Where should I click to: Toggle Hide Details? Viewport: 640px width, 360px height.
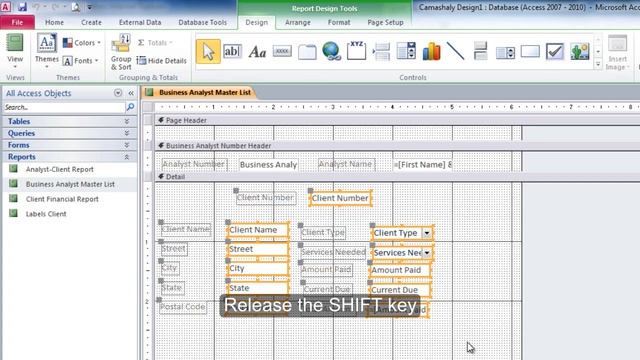click(161, 61)
